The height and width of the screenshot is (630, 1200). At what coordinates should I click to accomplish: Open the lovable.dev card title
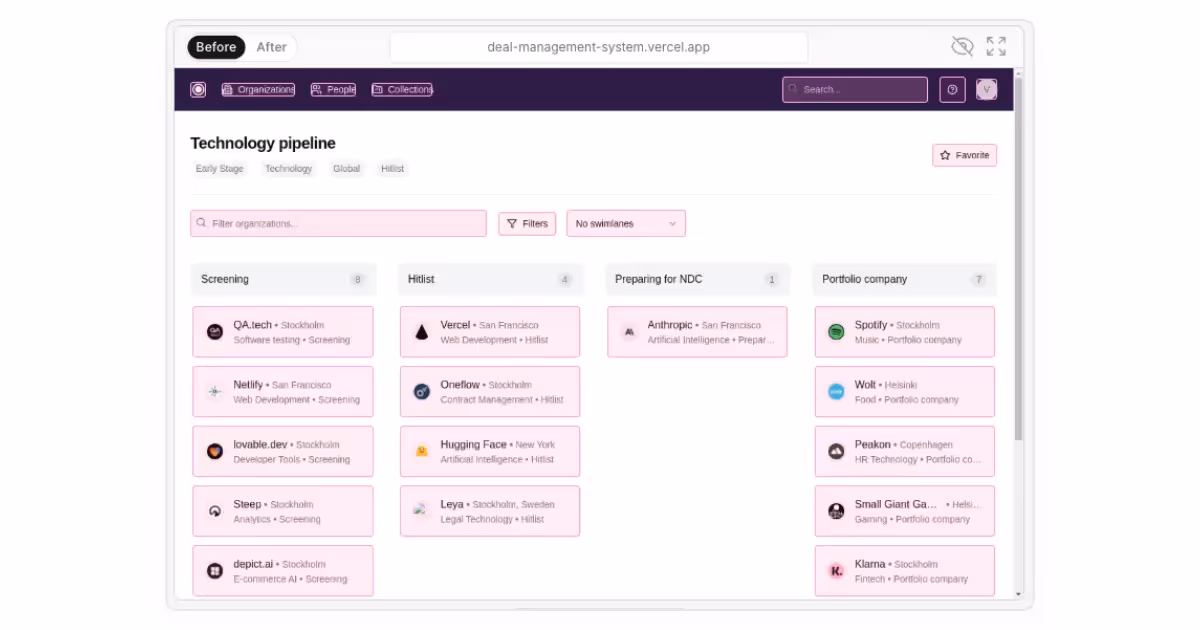(260, 444)
